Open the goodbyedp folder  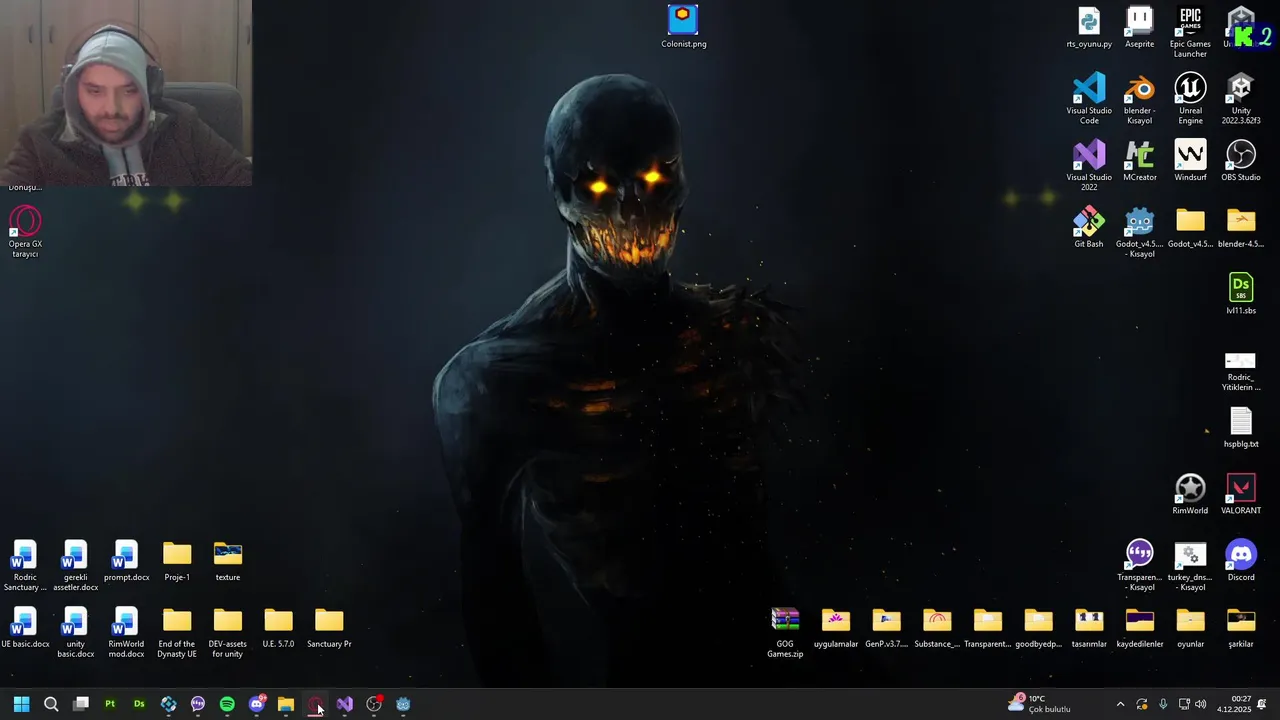[1038, 627]
